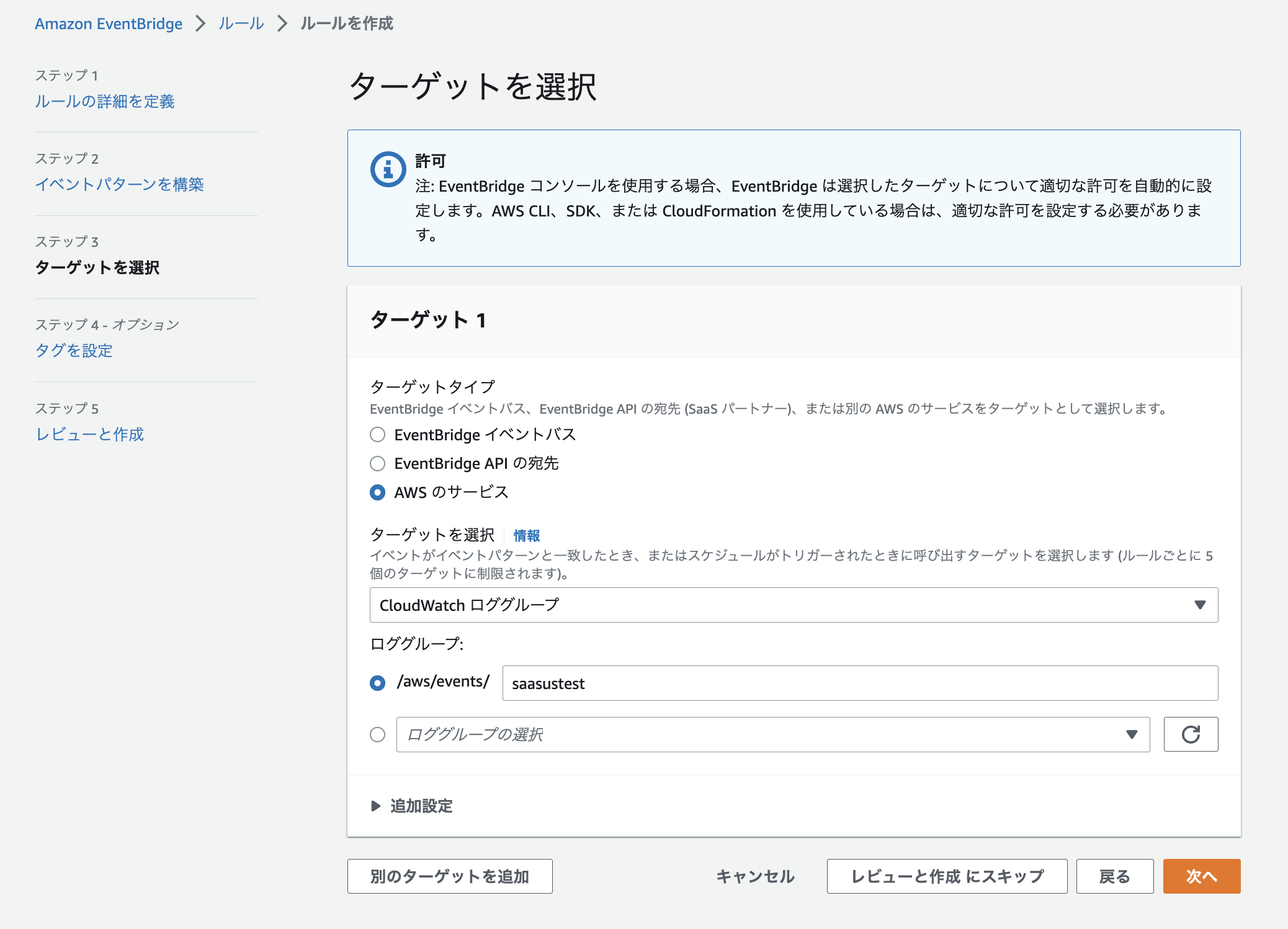The height and width of the screenshot is (929, 1288).
Task: Click the info icon in the 許可 notice
Action: click(388, 169)
